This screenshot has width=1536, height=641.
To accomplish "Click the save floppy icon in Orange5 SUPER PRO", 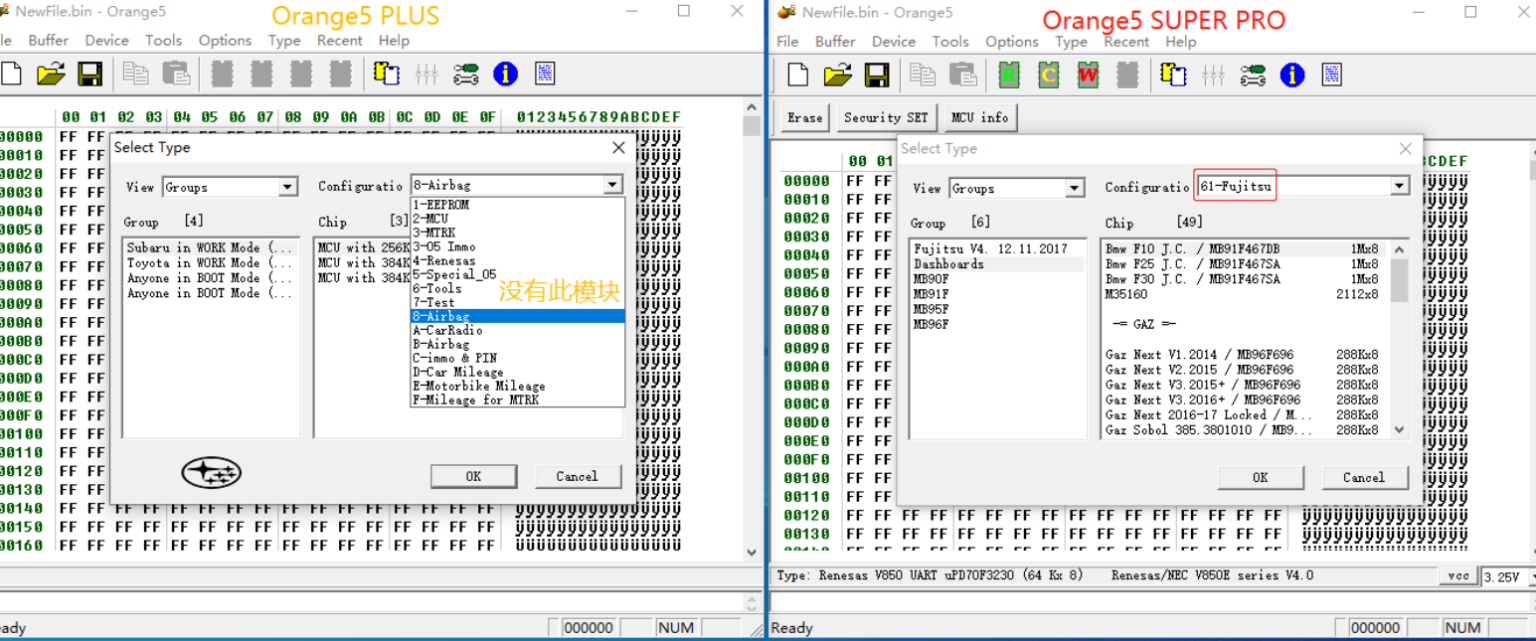I will coord(877,75).
